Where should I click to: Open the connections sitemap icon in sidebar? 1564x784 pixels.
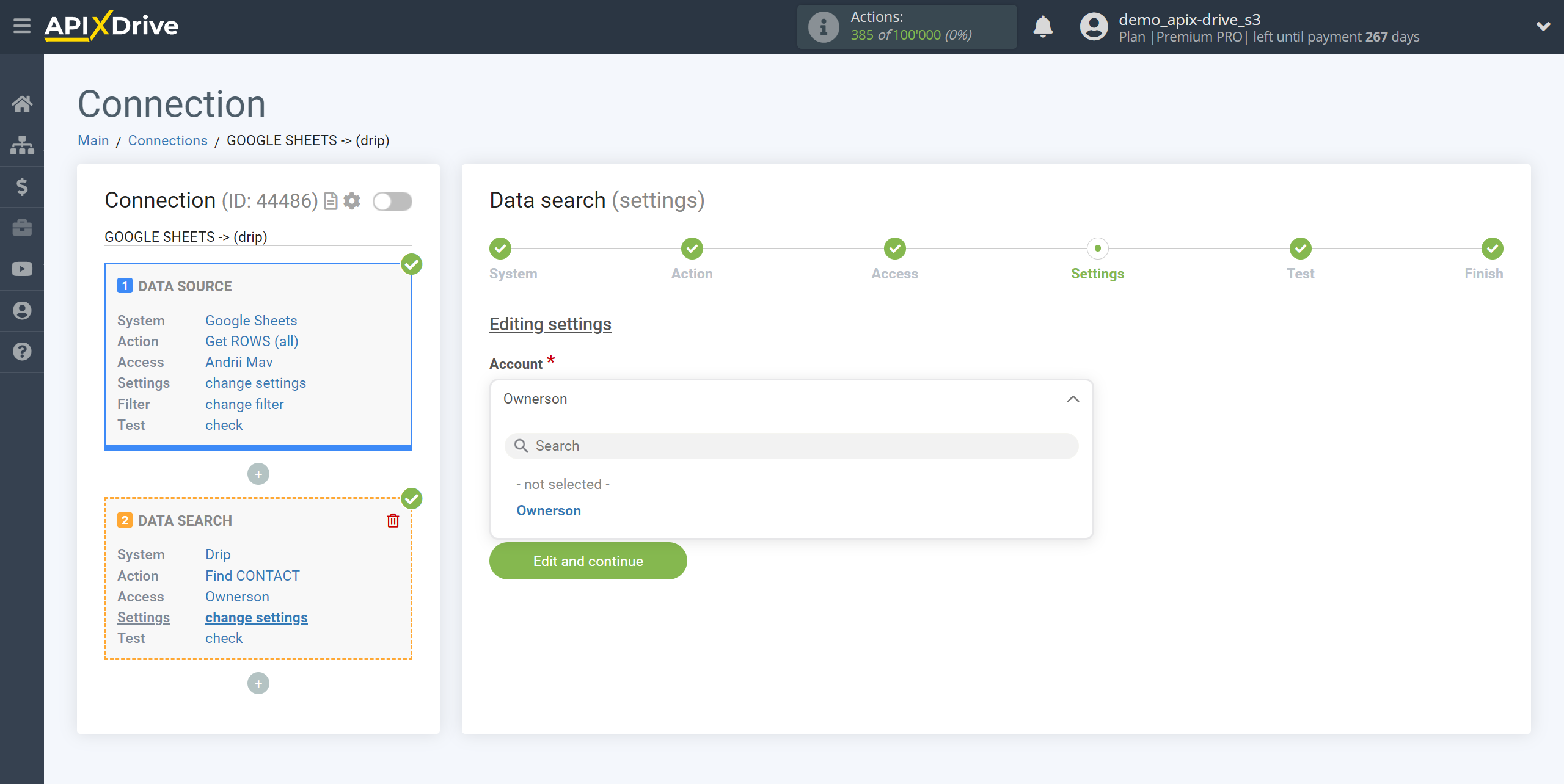(22, 145)
